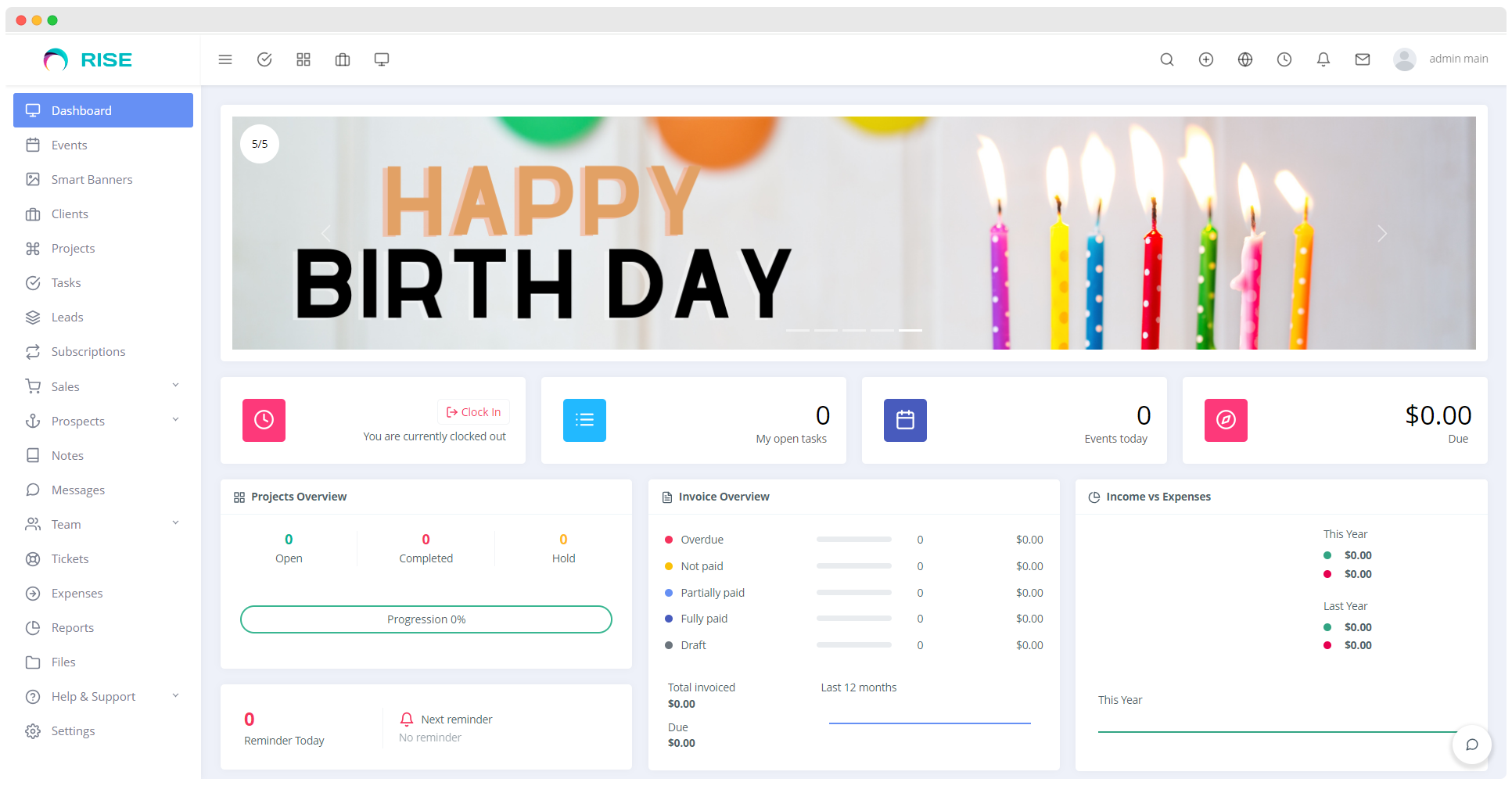Open the quick search icon in top bar
Screen dimensions: 1512x786
tap(1166, 59)
